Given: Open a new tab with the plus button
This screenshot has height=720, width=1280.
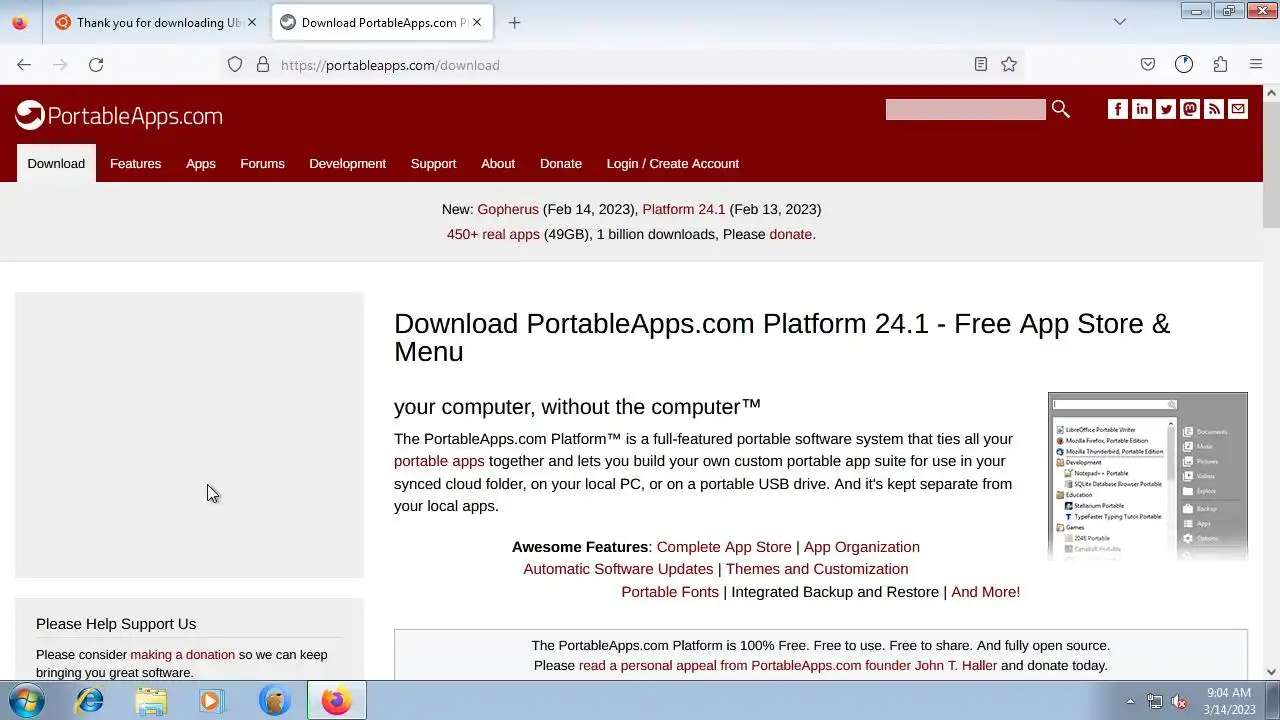Looking at the screenshot, I should 514,22.
